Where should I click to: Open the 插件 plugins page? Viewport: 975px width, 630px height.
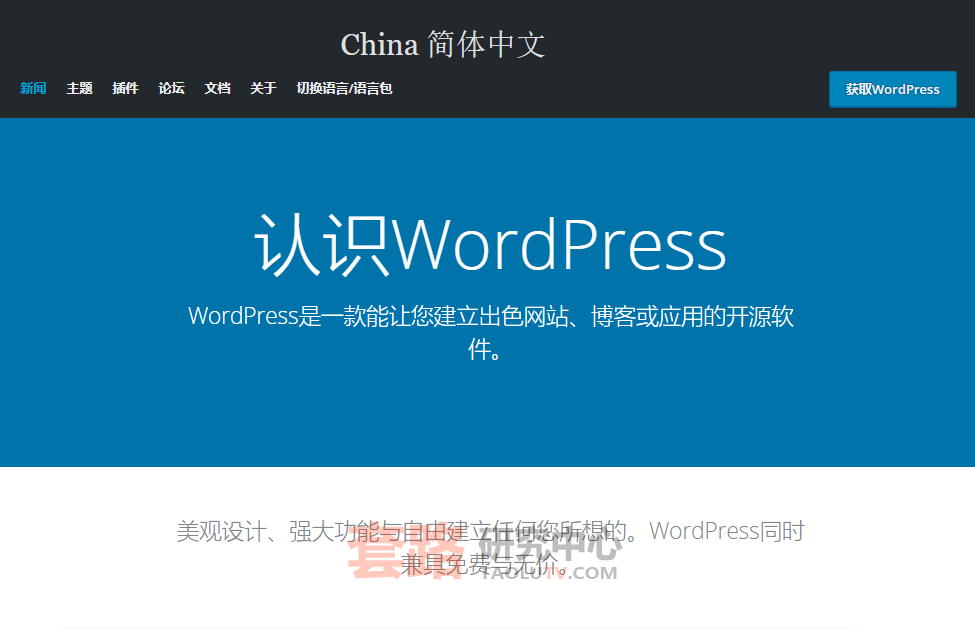click(x=125, y=88)
